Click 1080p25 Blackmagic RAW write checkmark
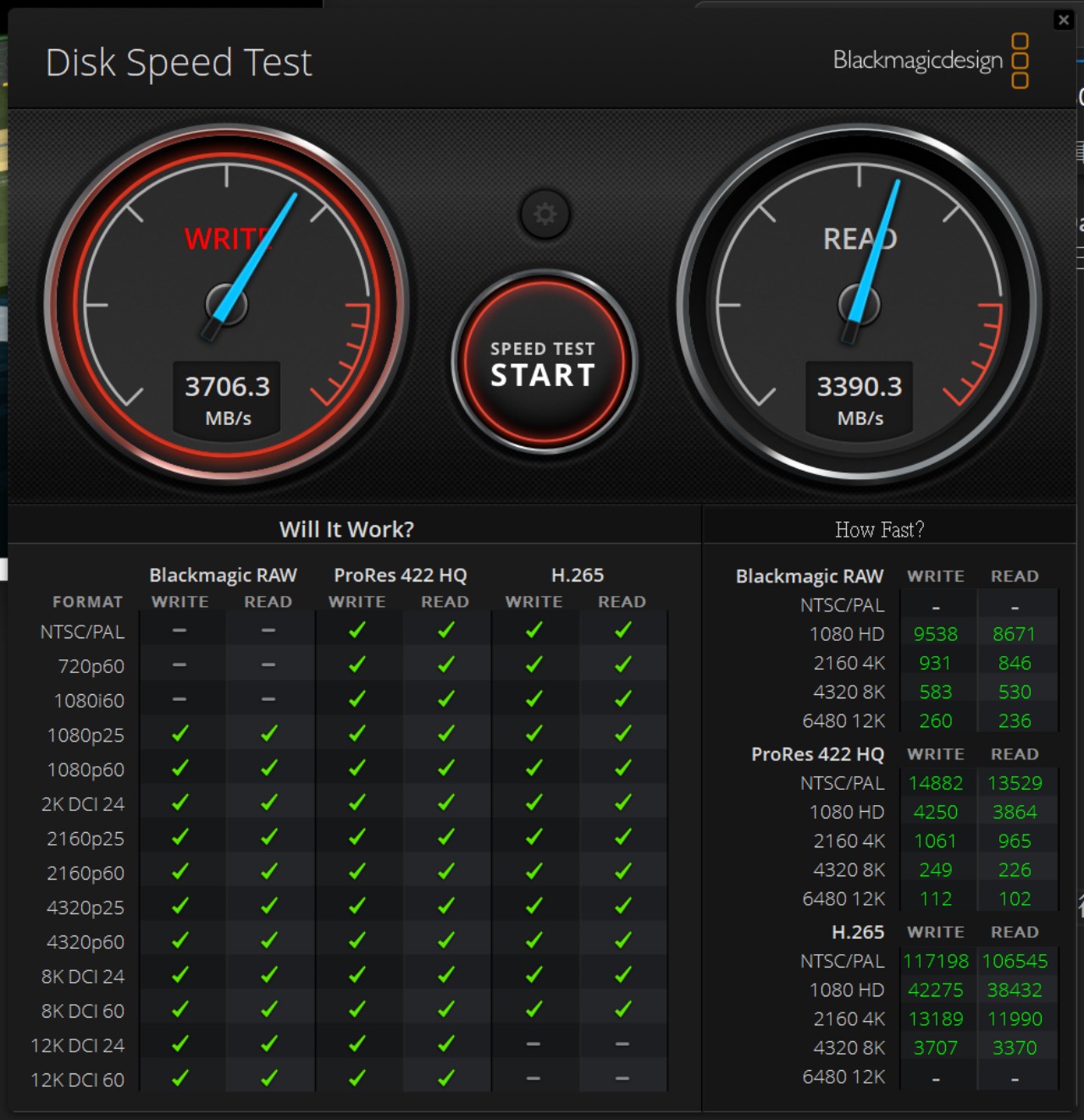Image resolution: width=1084 pixels, height=1120 pixels. [180, 733]
